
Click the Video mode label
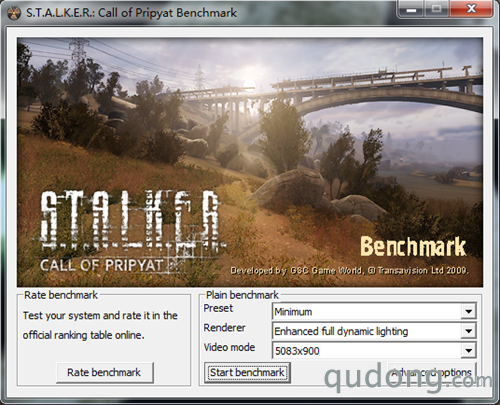point(229,347)
